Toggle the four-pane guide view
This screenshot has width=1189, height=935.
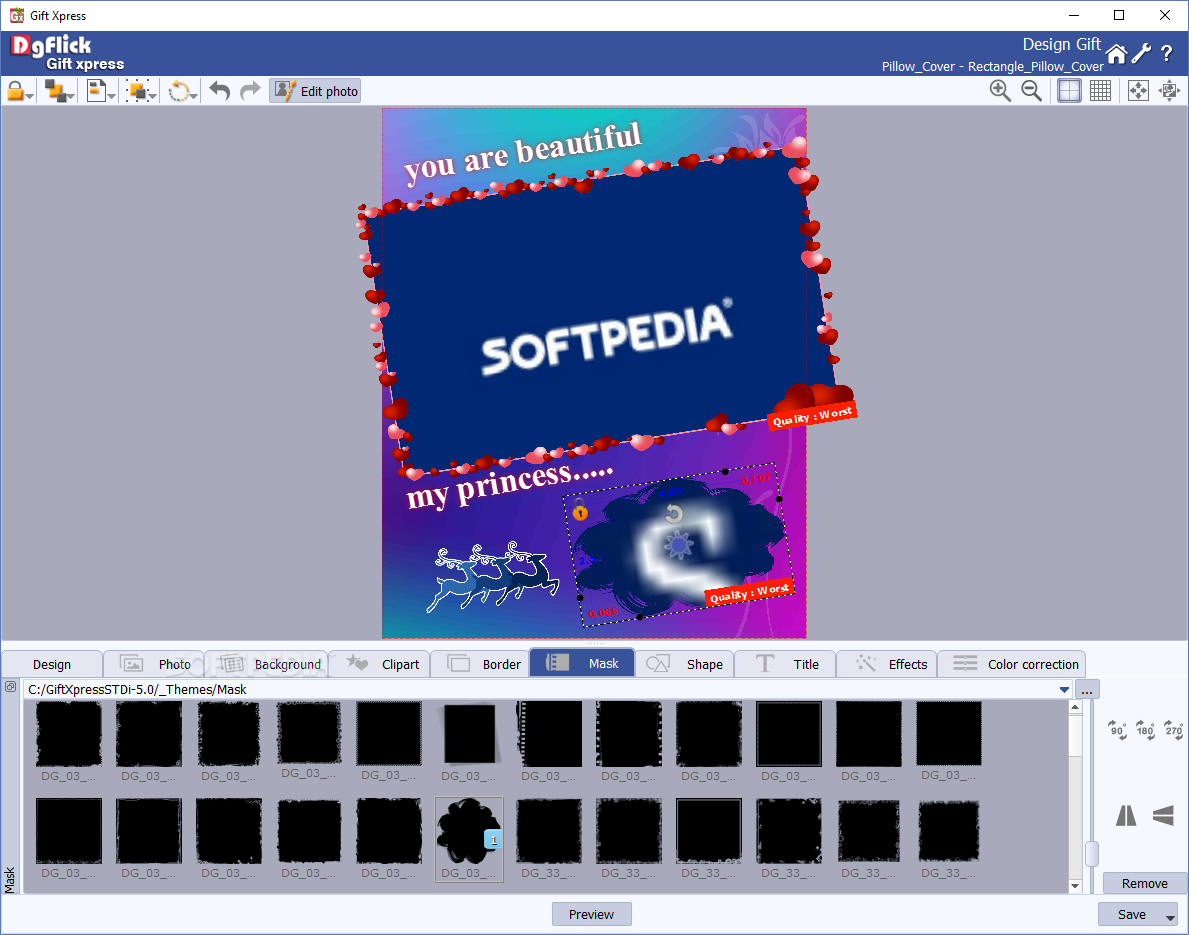[1069, 91]
